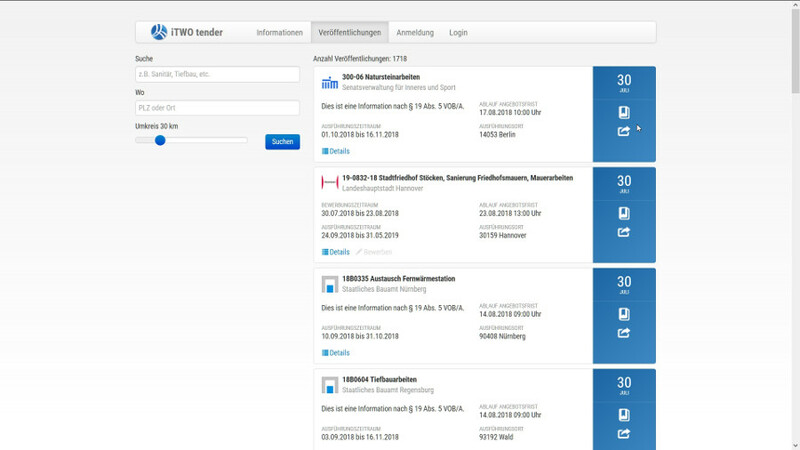This screenshot has width=800, height=450.
Task: Share the 18B0604 Tiefbauarbeiten tender
Action: [624, 433]
